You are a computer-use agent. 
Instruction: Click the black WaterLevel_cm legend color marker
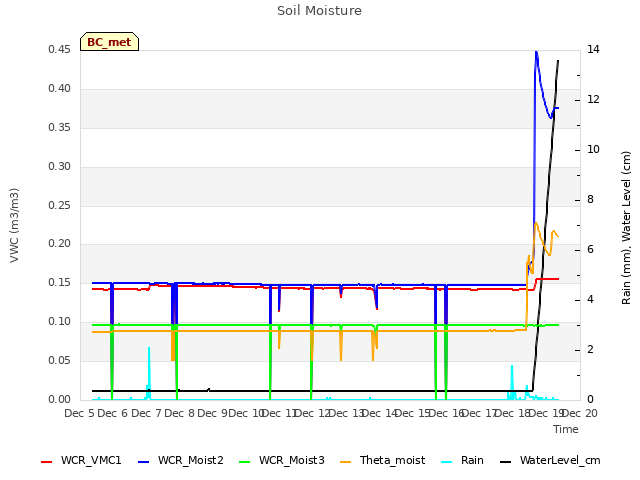pyautogui.click(x=506, y=462)
